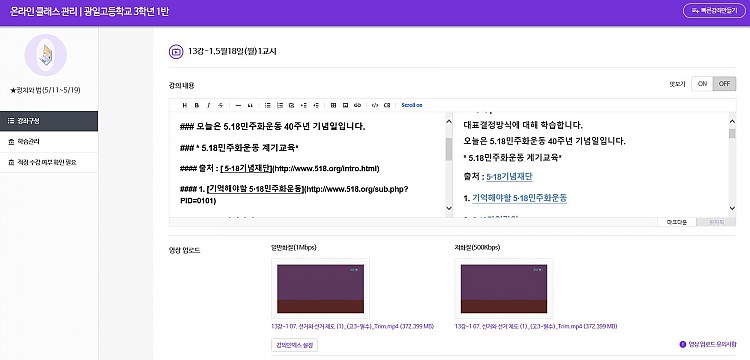Screen dimensions: 750x360
Task: Click the markdown pane scrollbar up arrow
Action: click(449, 121)
